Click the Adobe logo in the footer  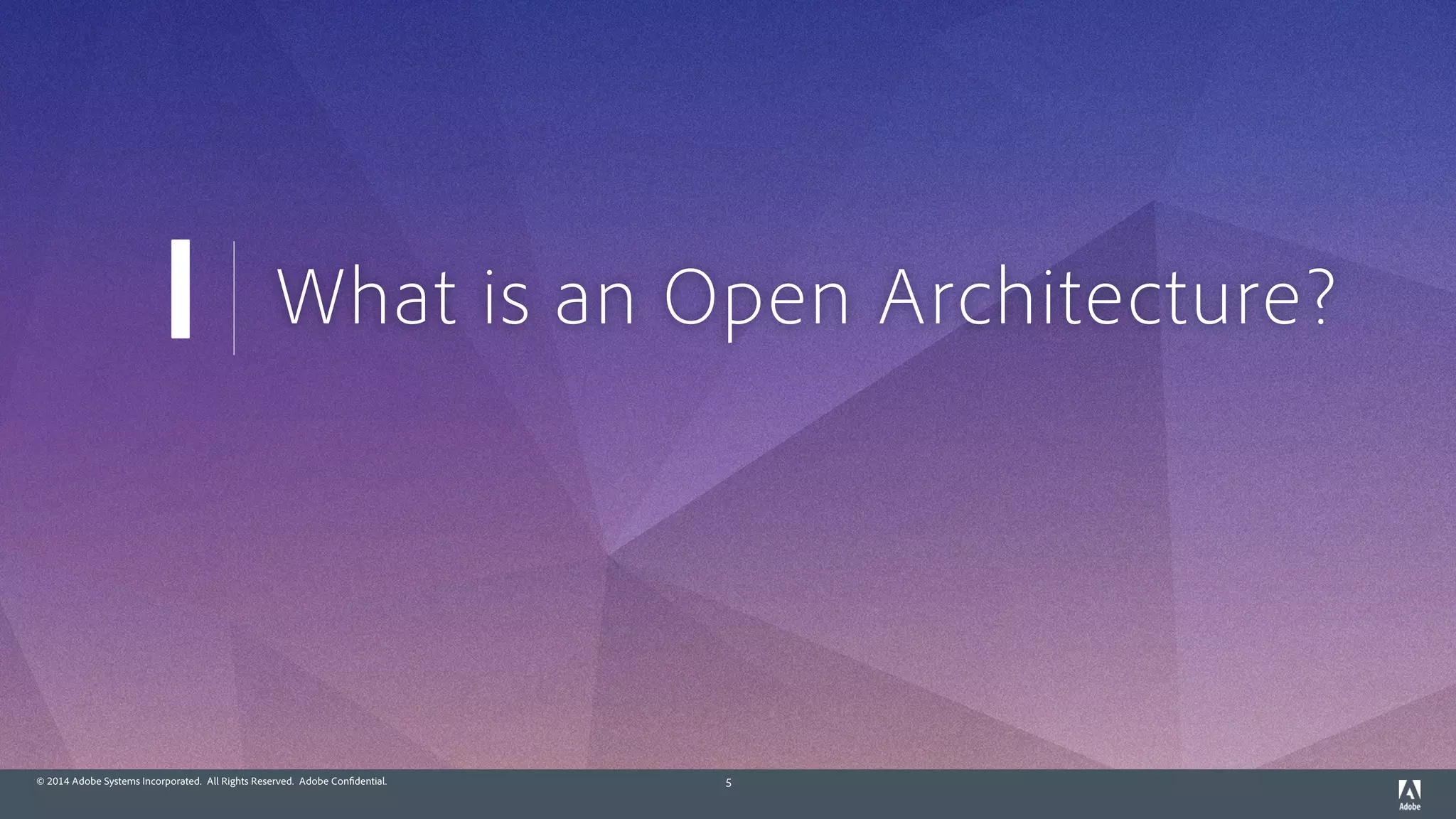(x=1409, y=795)
